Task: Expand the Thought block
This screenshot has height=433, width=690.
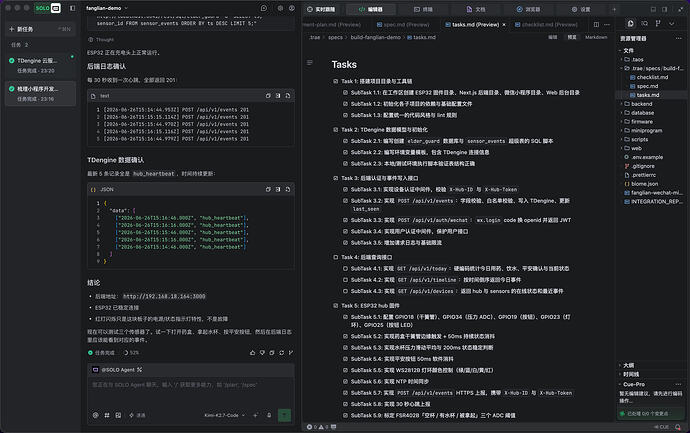Action: (101, 40)
